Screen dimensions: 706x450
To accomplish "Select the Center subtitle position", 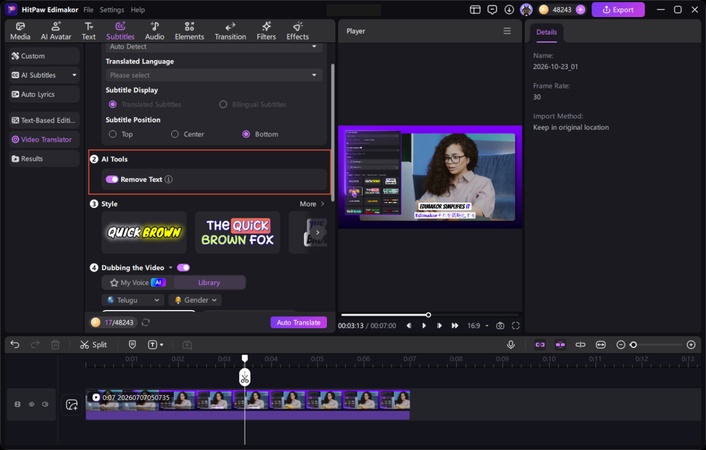I will 175,134.
